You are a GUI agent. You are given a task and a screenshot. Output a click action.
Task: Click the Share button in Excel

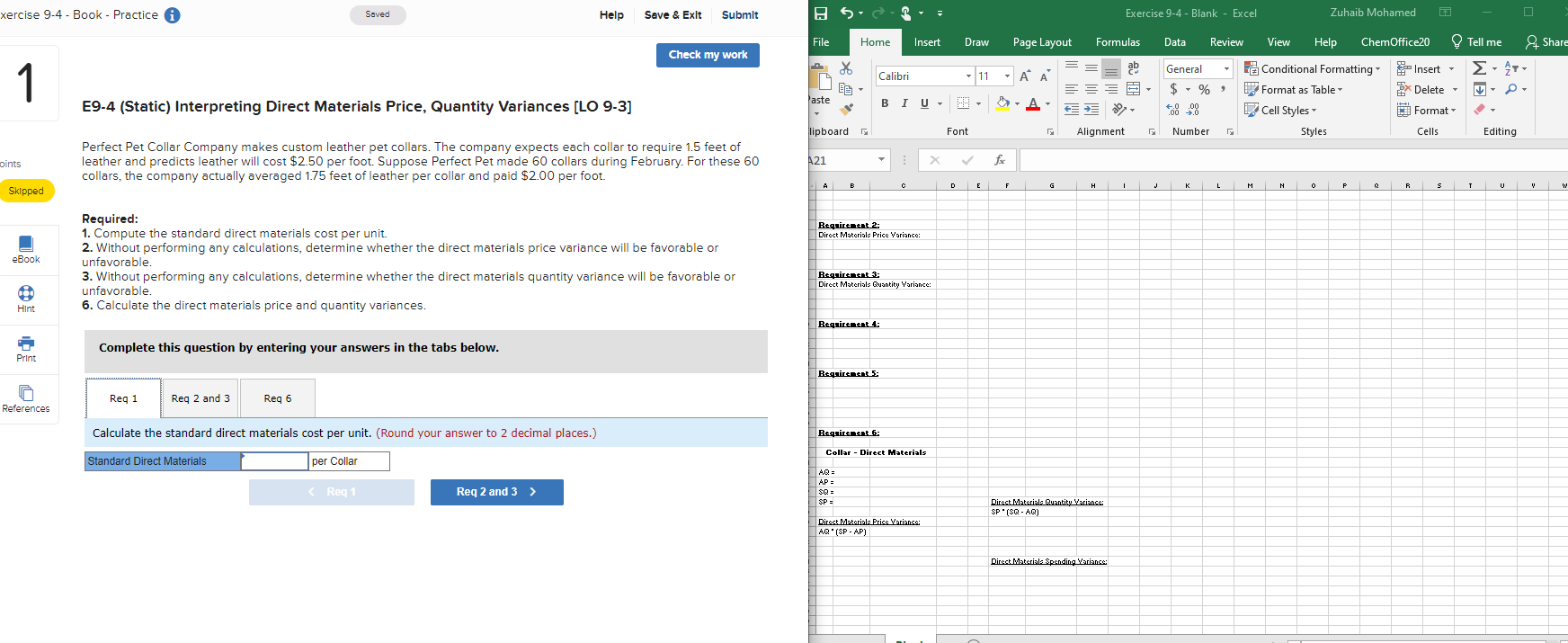click(x=1546, y=42)
